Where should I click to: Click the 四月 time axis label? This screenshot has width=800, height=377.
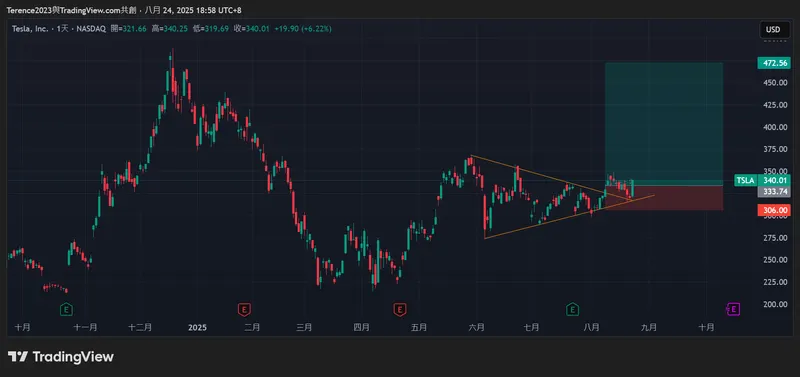coord(361,327)
